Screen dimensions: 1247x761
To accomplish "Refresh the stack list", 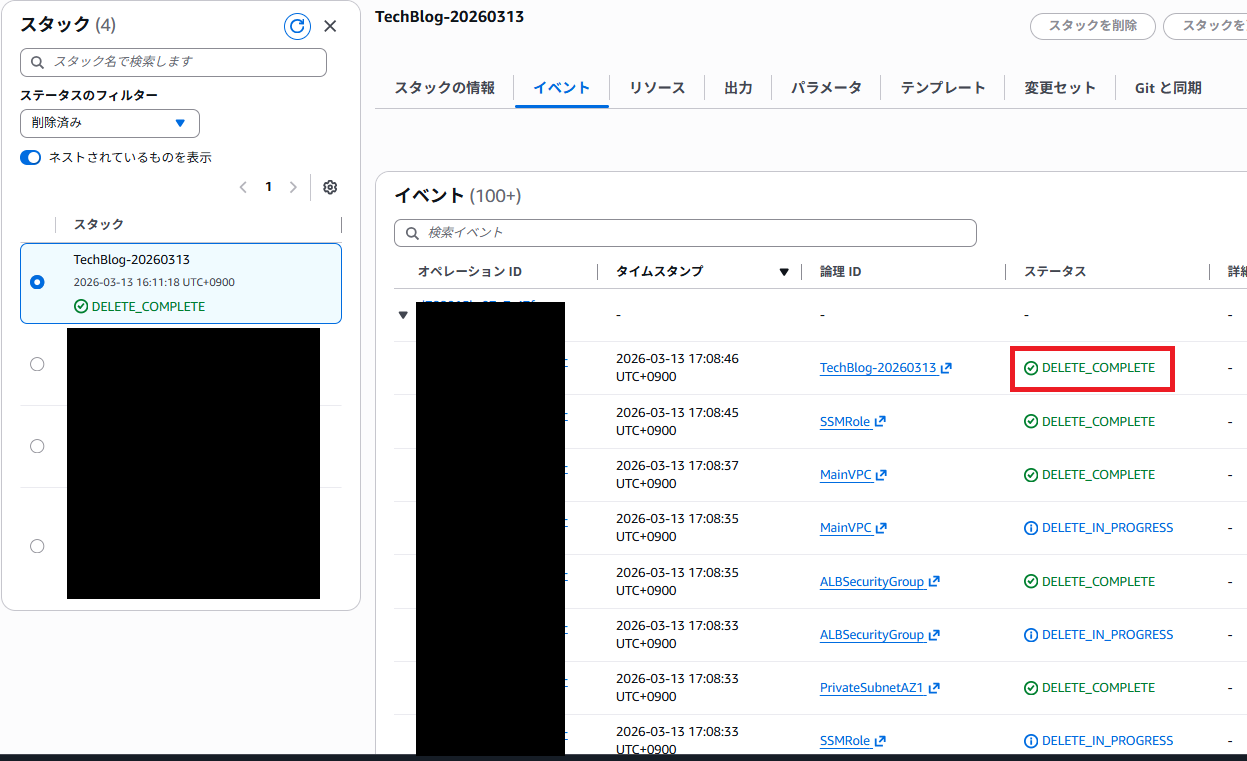I will coord(297,26).
